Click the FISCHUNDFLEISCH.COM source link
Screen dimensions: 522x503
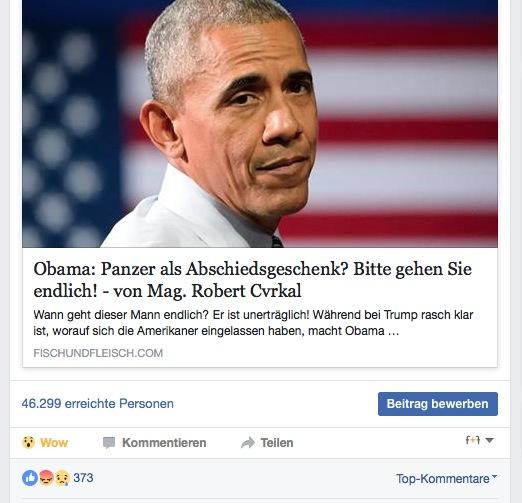point(98,353)
